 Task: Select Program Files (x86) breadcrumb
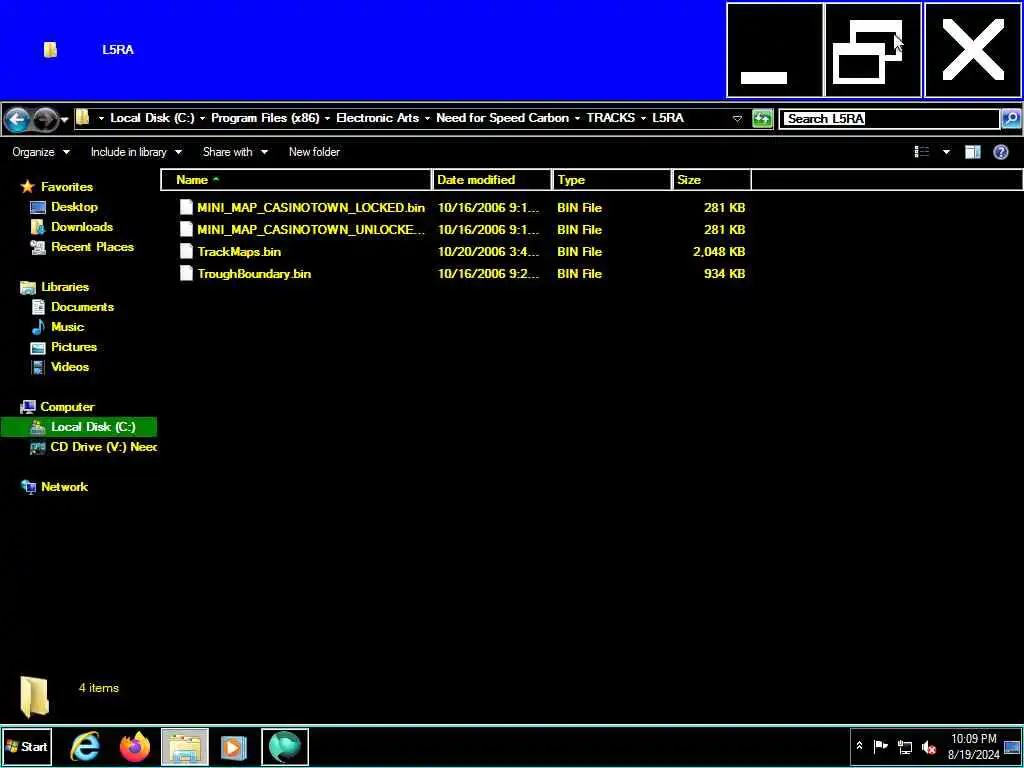point(265,118)
